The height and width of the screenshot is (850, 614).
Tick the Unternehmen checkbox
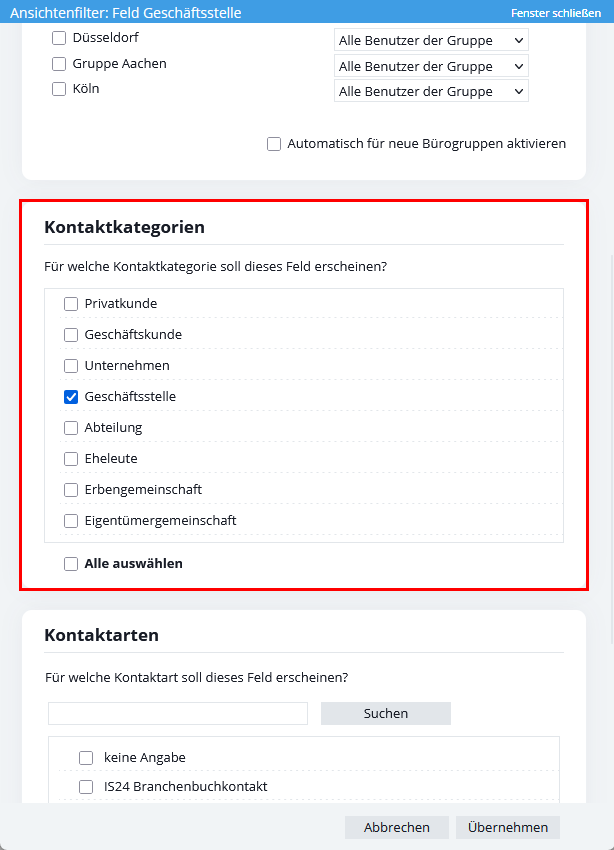click(71, 366)
